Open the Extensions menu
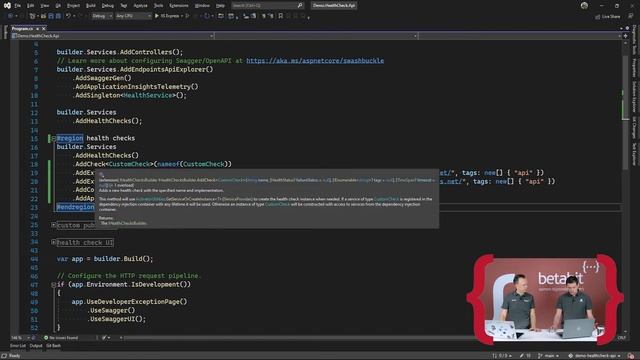This screenshot has height=360, width=640. click(179, 6)
